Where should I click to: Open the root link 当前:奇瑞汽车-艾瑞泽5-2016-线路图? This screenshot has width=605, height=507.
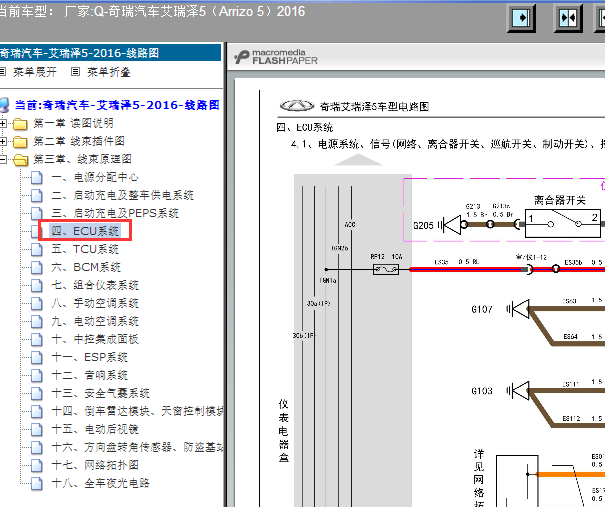(117, 105)
